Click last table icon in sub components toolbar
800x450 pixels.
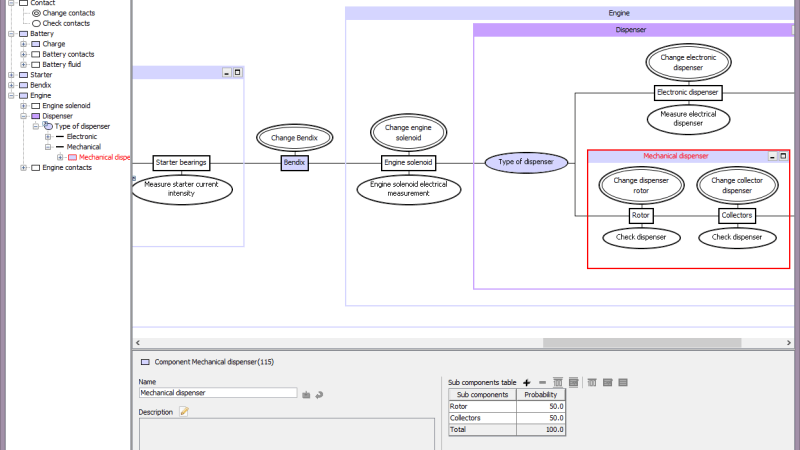pos(623,382)
